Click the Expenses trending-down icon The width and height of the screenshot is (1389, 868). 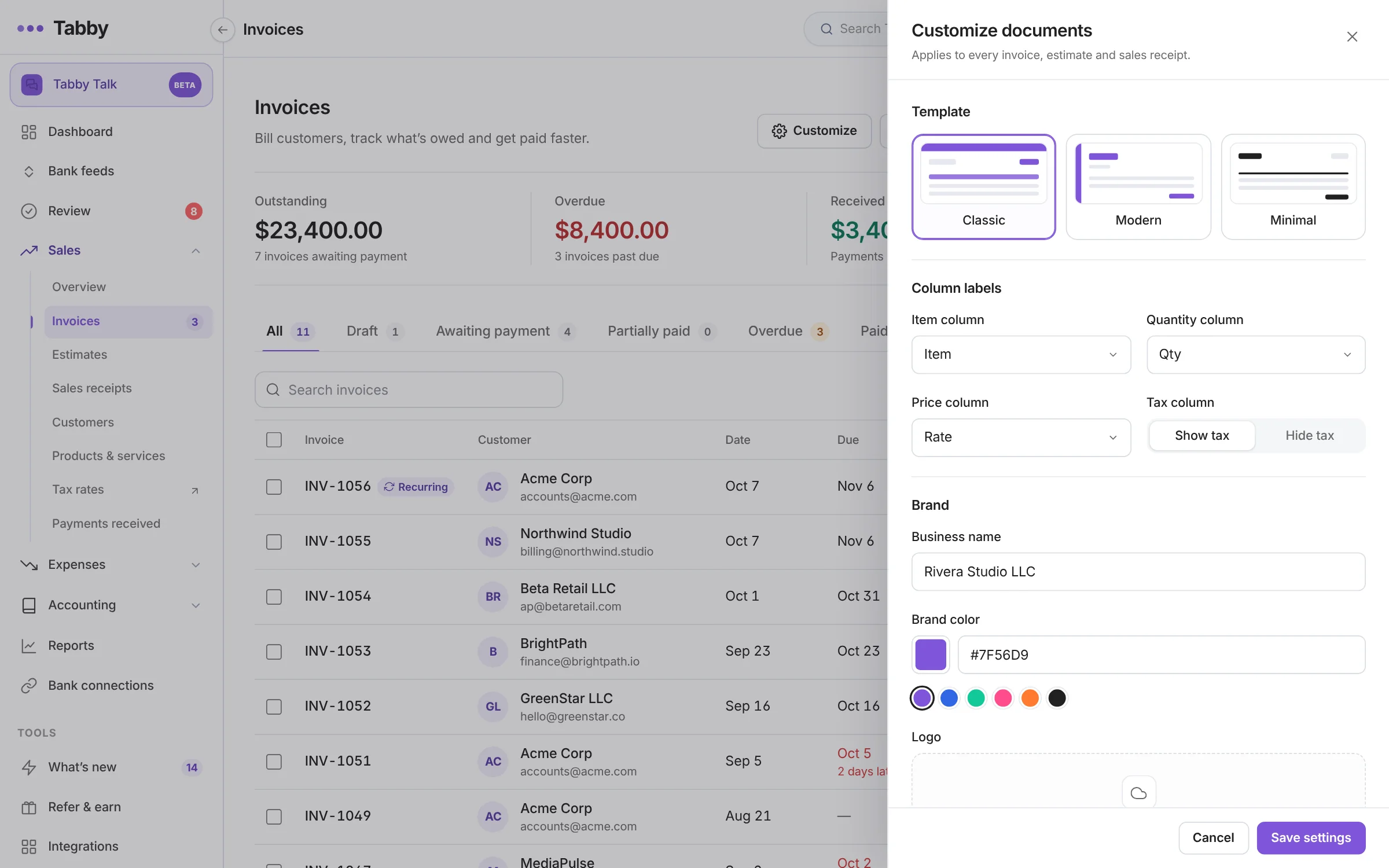(28, 565)
